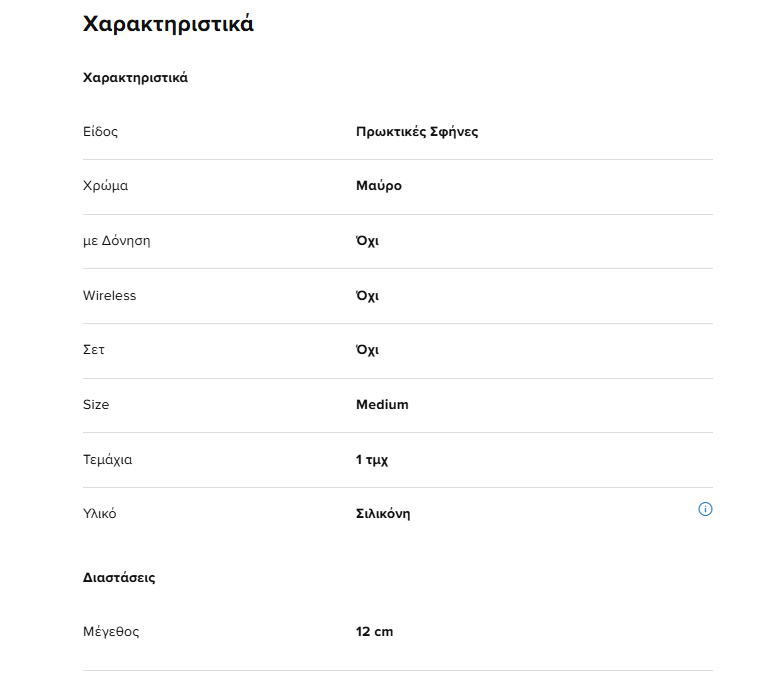The width and height of the screenshot is (766, 679).
Task: Click the Όχι value in Wireless row
Action: point(367,296)
